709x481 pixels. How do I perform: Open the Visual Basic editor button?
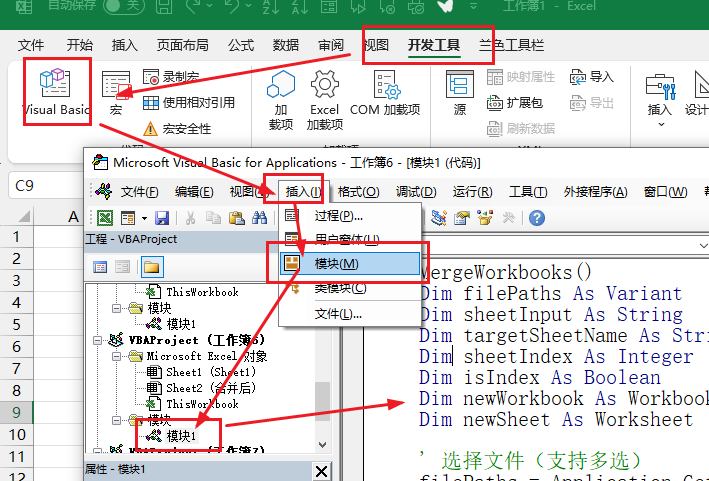(57, 92)
